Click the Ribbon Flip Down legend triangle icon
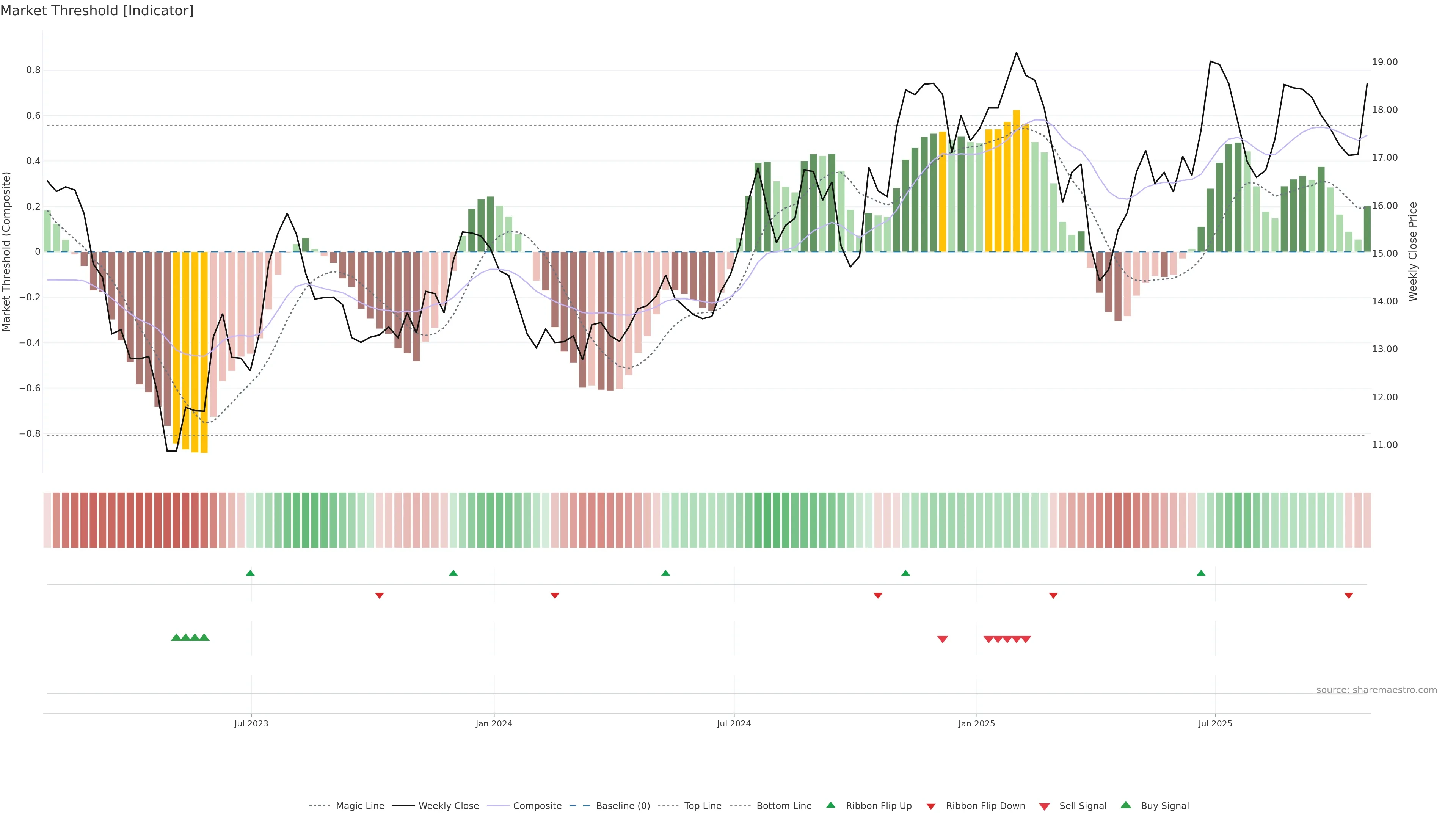 coord(931,806)
